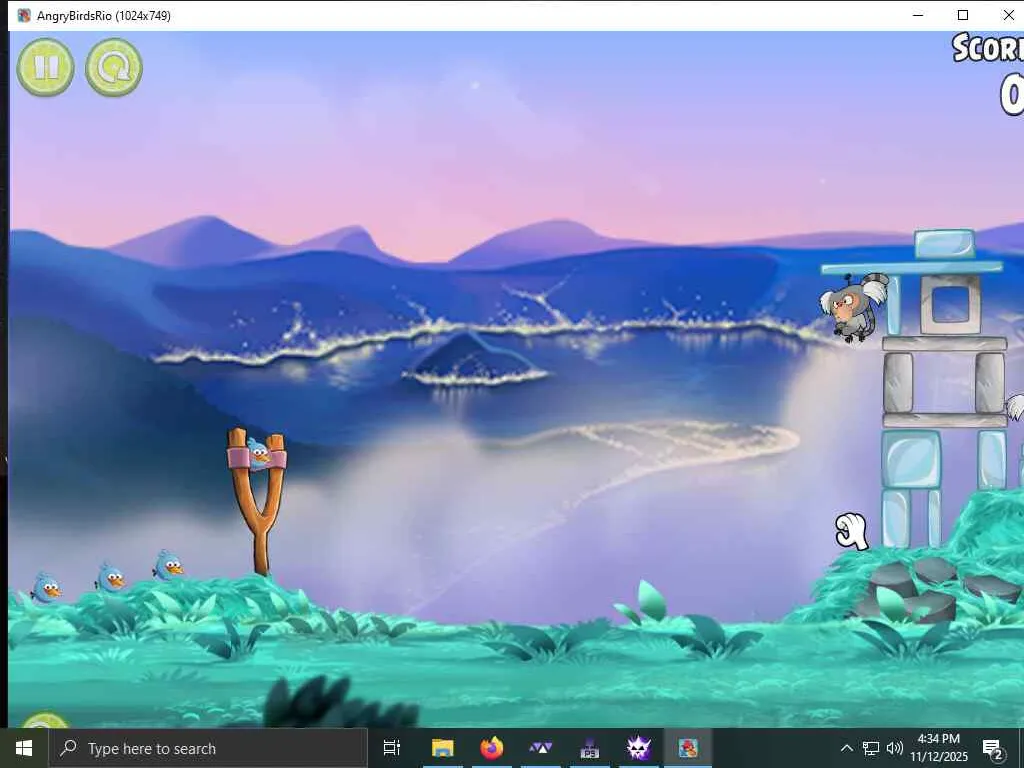Image resolution: width=1024 pixels, height=768 pixels.
Task: Open the notification center with 2 alerts
Action: [993, 748]
